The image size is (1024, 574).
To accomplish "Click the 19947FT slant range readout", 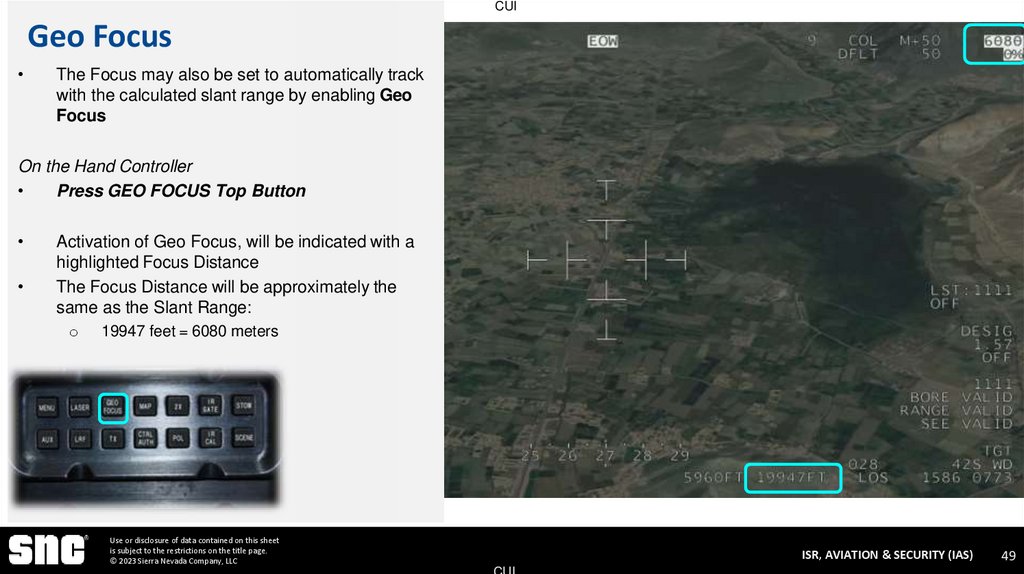I will tap(792, 478).
